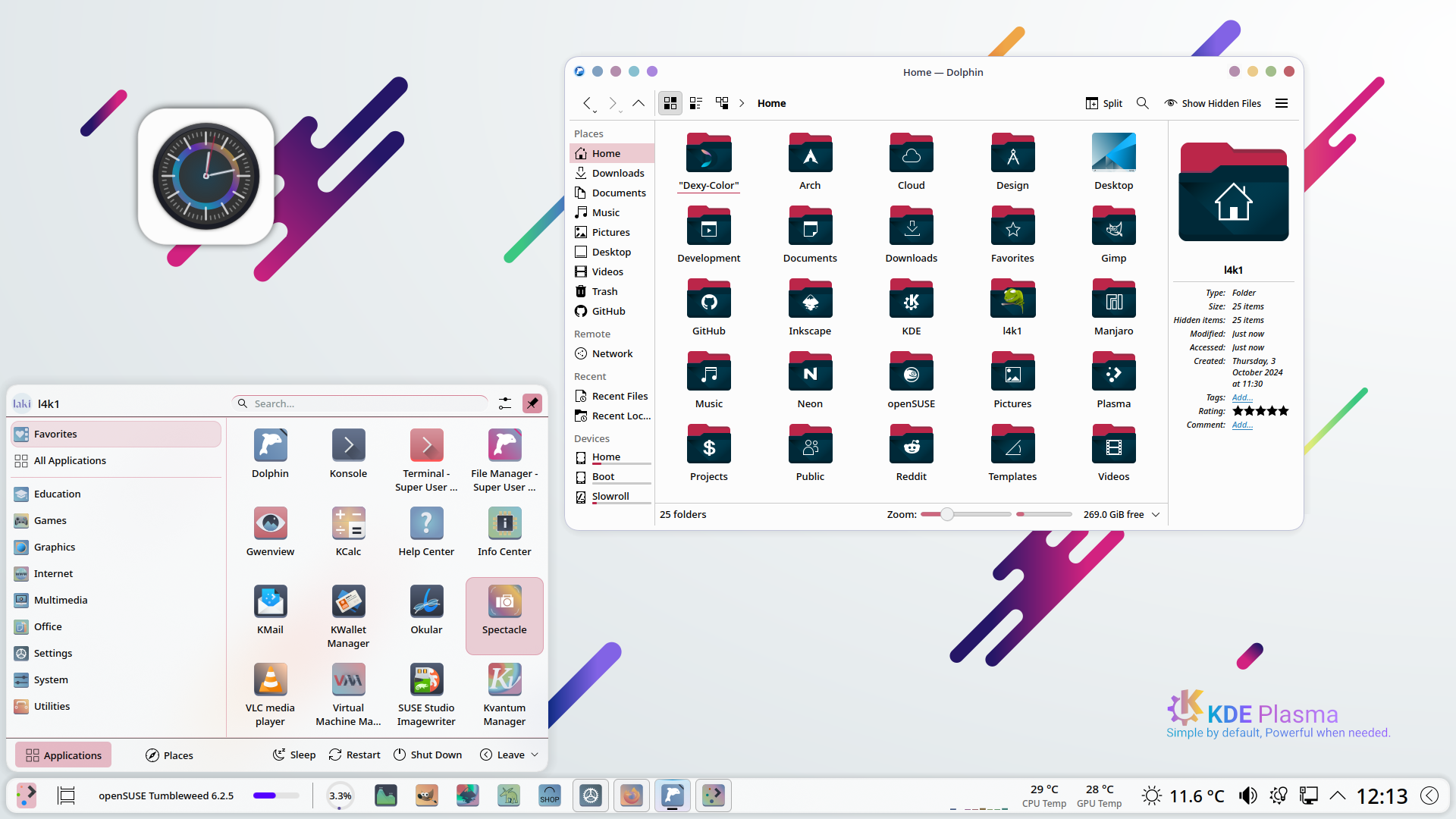Click the Restart button in launcher

[354, 755]
